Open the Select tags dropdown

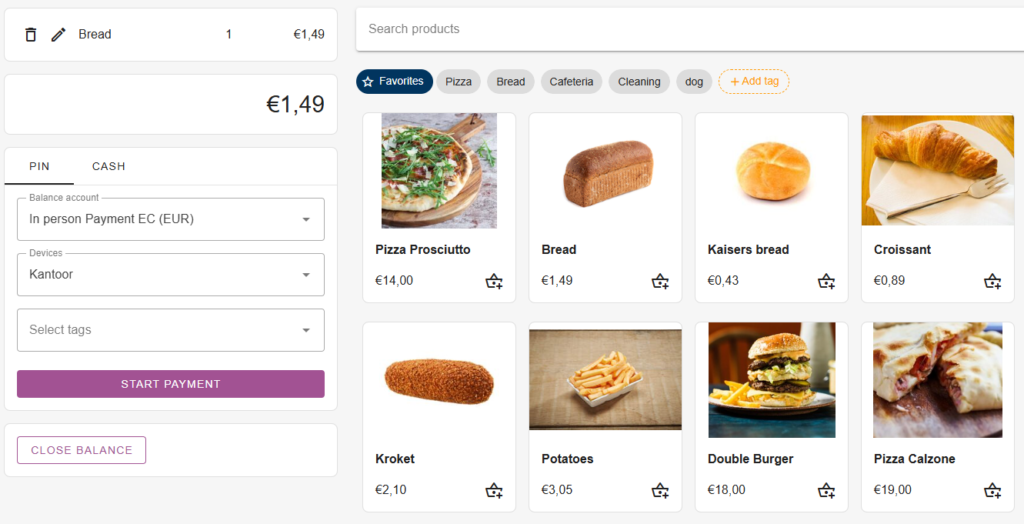coord(171,330)
